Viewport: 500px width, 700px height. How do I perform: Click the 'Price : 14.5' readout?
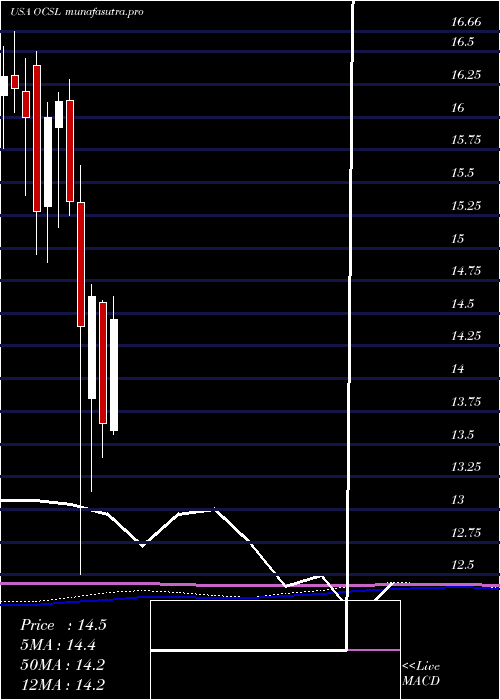click(x=63, y=625)
